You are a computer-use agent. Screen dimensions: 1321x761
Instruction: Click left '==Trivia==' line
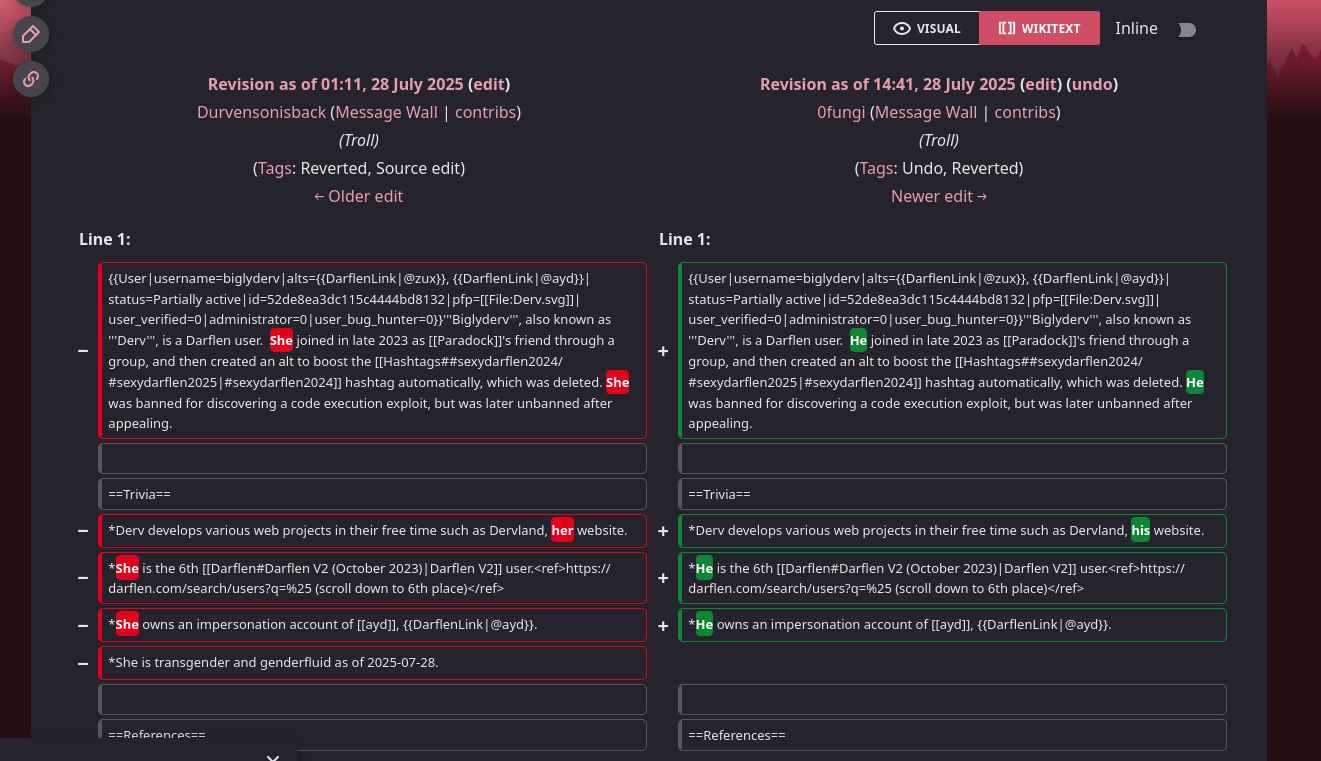point(373,494)
